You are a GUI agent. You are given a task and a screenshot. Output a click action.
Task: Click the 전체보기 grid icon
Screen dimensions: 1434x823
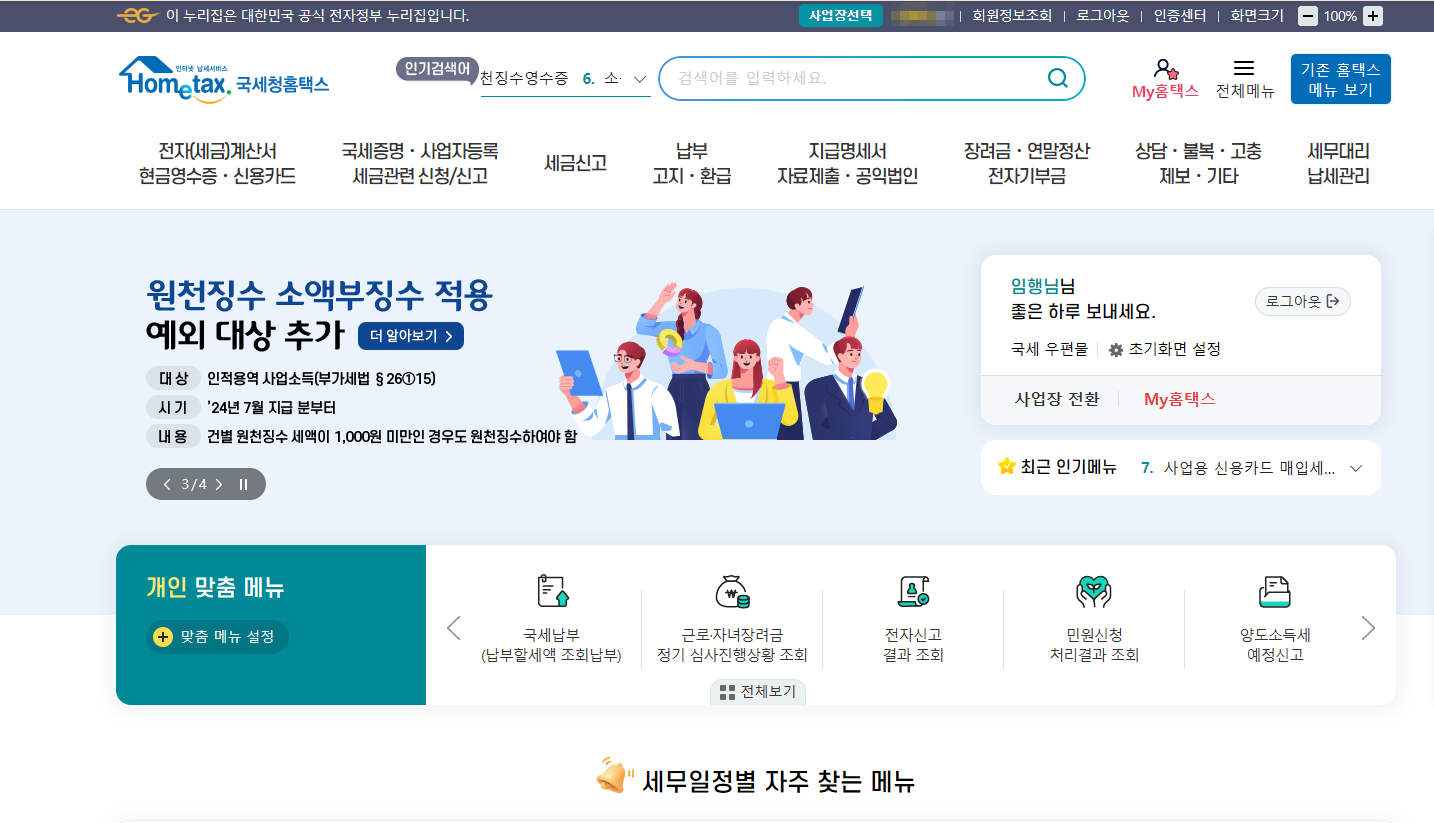pos(727,692)
